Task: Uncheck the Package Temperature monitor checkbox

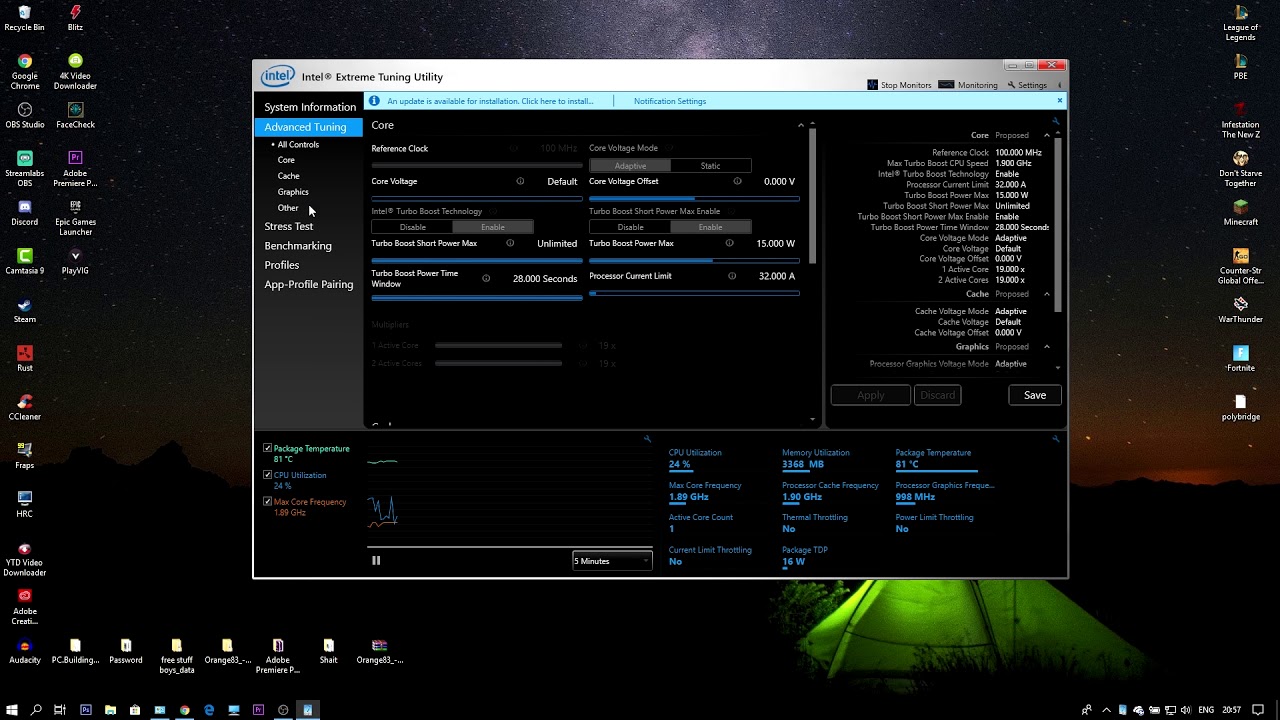Action: 267,448
